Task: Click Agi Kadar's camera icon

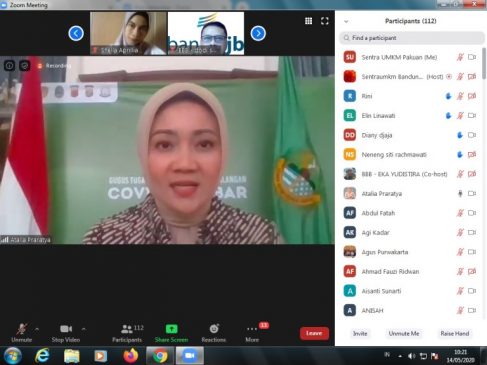Action: coord(472,232)
